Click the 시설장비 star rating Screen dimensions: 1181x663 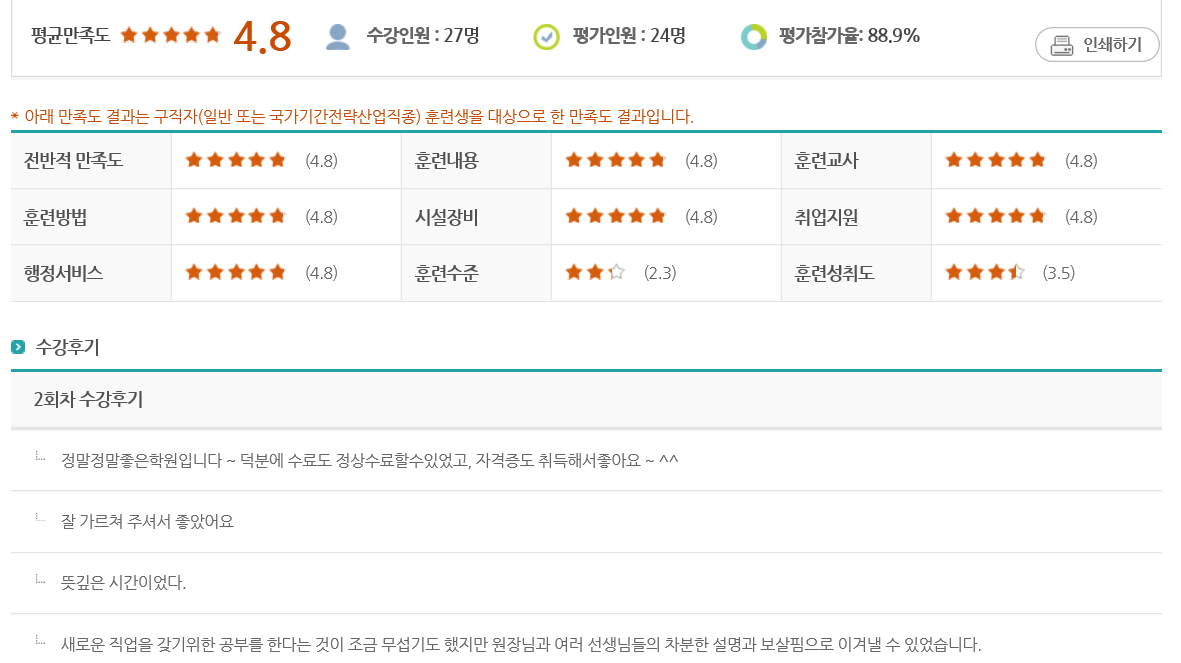(x=615, y=216)
